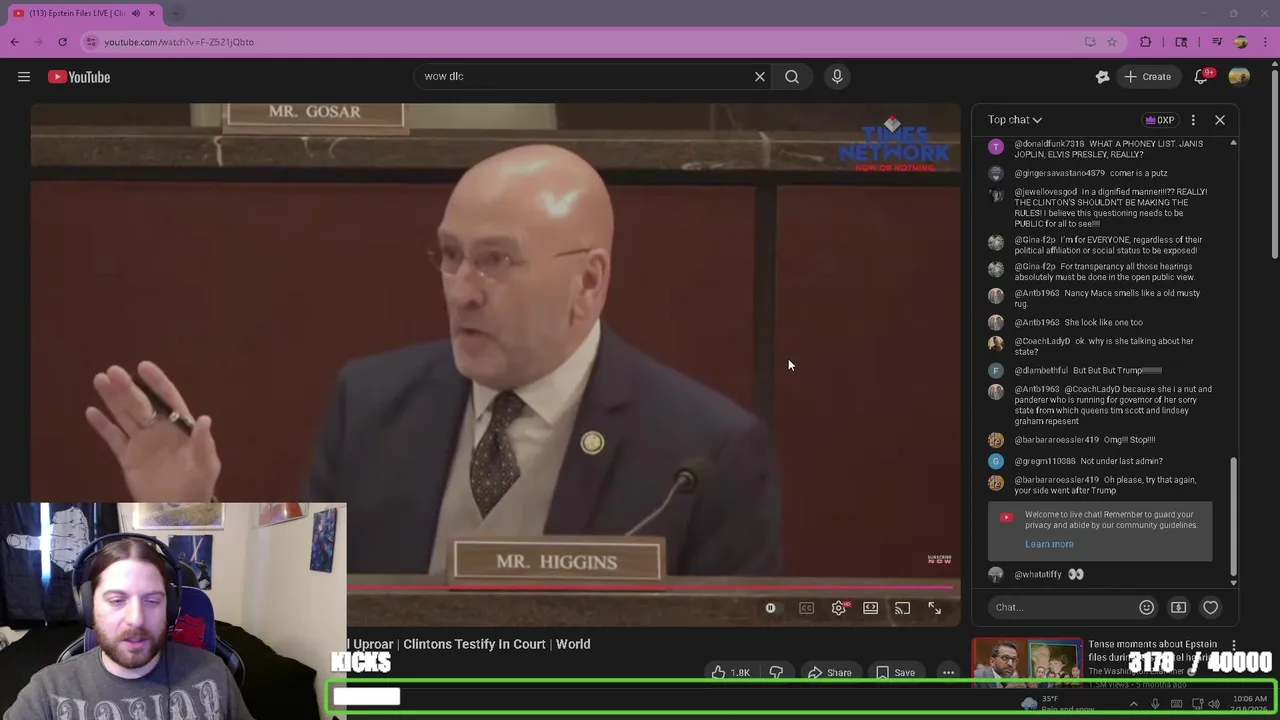Click the Subscribe Now video overlay
Image resolution: width=1280 pixels, height=720 pixels.
(939, 559)
